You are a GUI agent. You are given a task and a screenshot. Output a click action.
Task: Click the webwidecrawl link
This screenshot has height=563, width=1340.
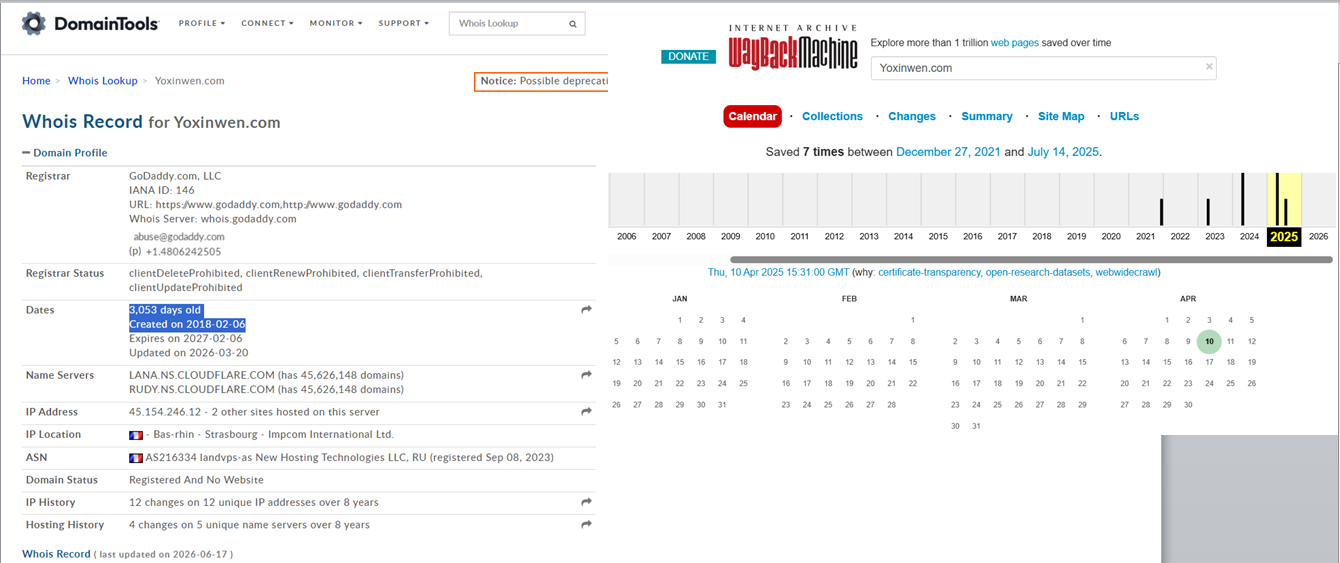coord(1126,272)
